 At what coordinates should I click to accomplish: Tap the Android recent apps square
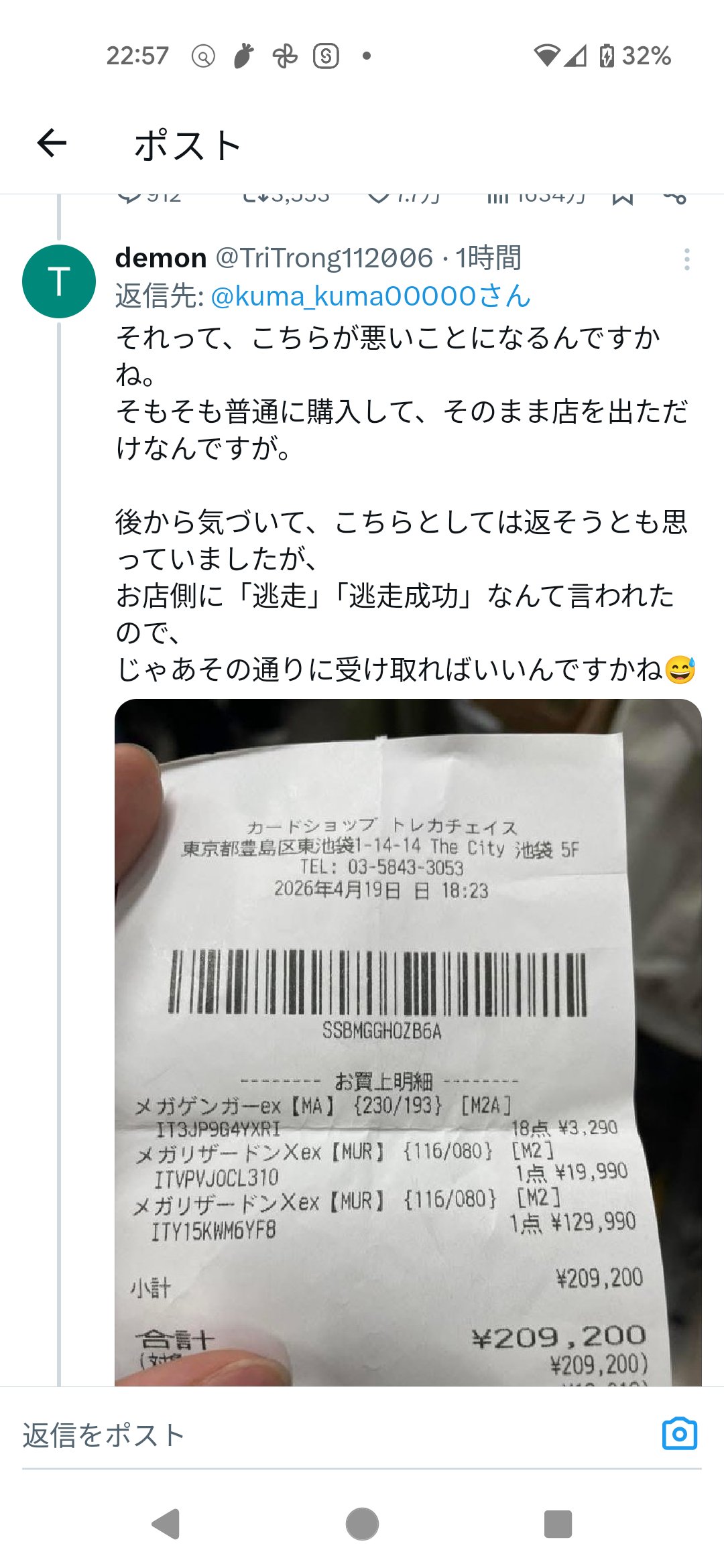(558, 1524)
